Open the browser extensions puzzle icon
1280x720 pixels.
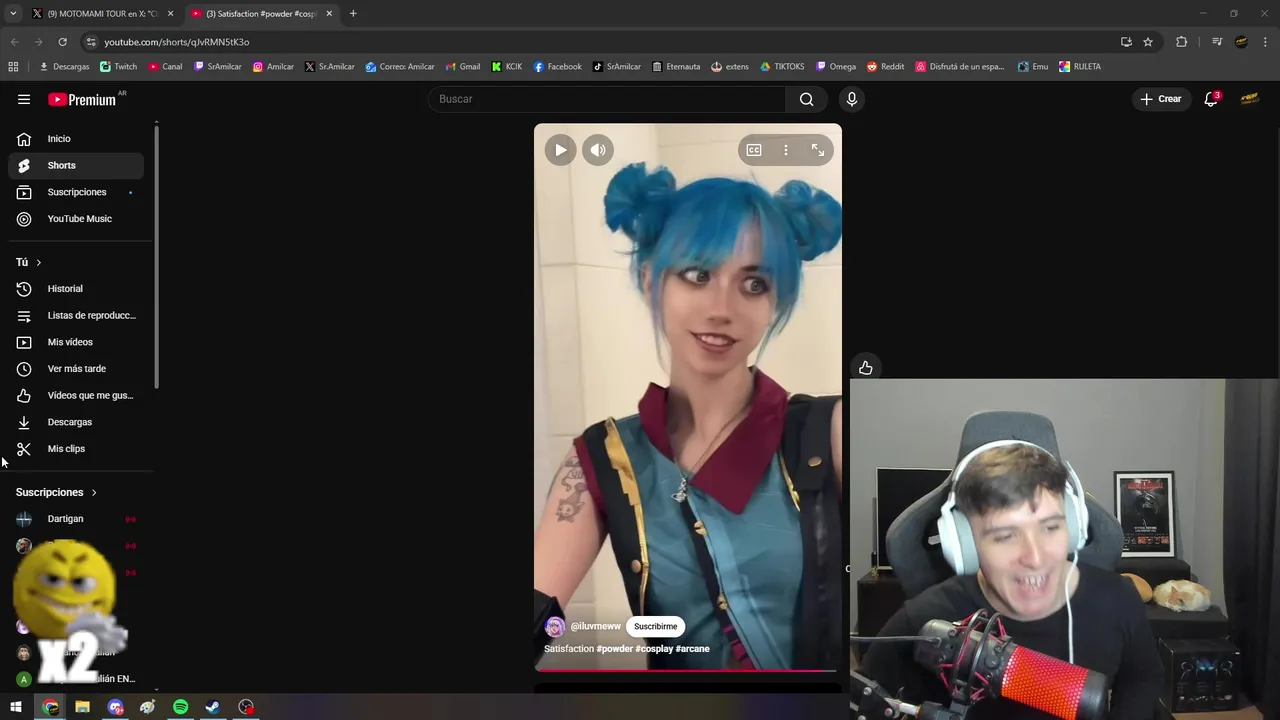[x=1182, y=42]
